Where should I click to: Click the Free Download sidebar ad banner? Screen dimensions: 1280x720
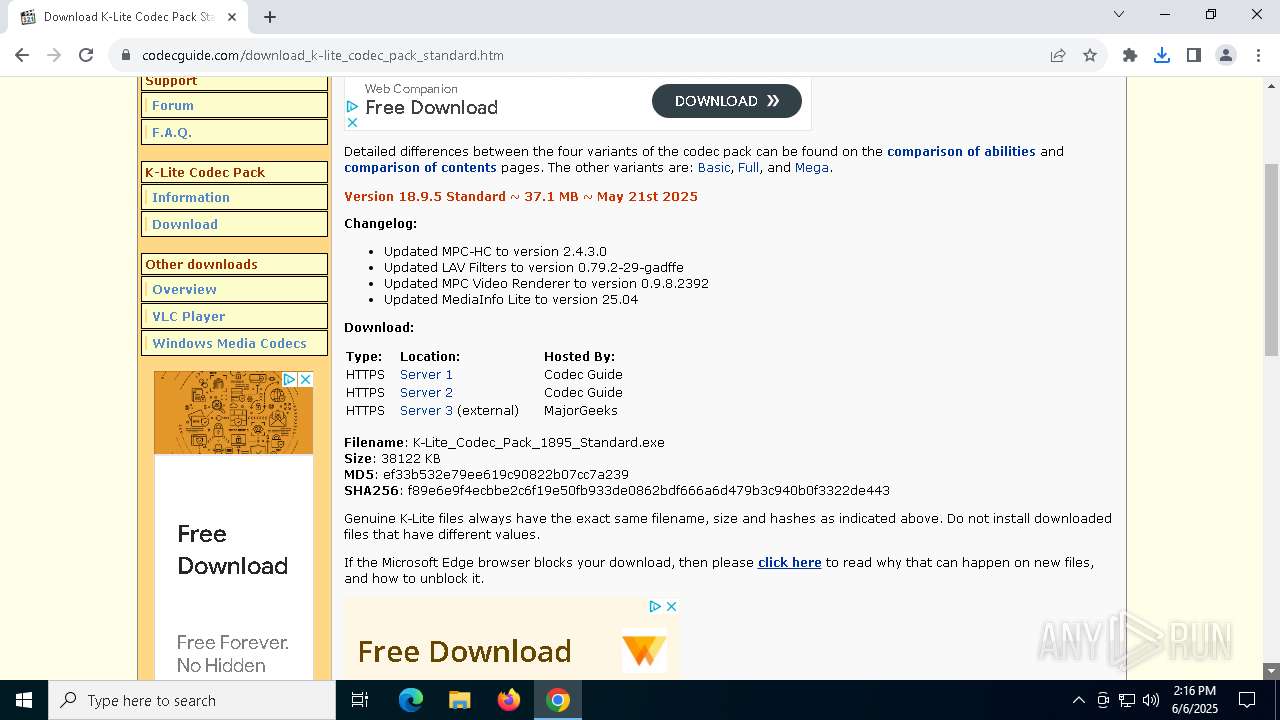coord(233,525)
